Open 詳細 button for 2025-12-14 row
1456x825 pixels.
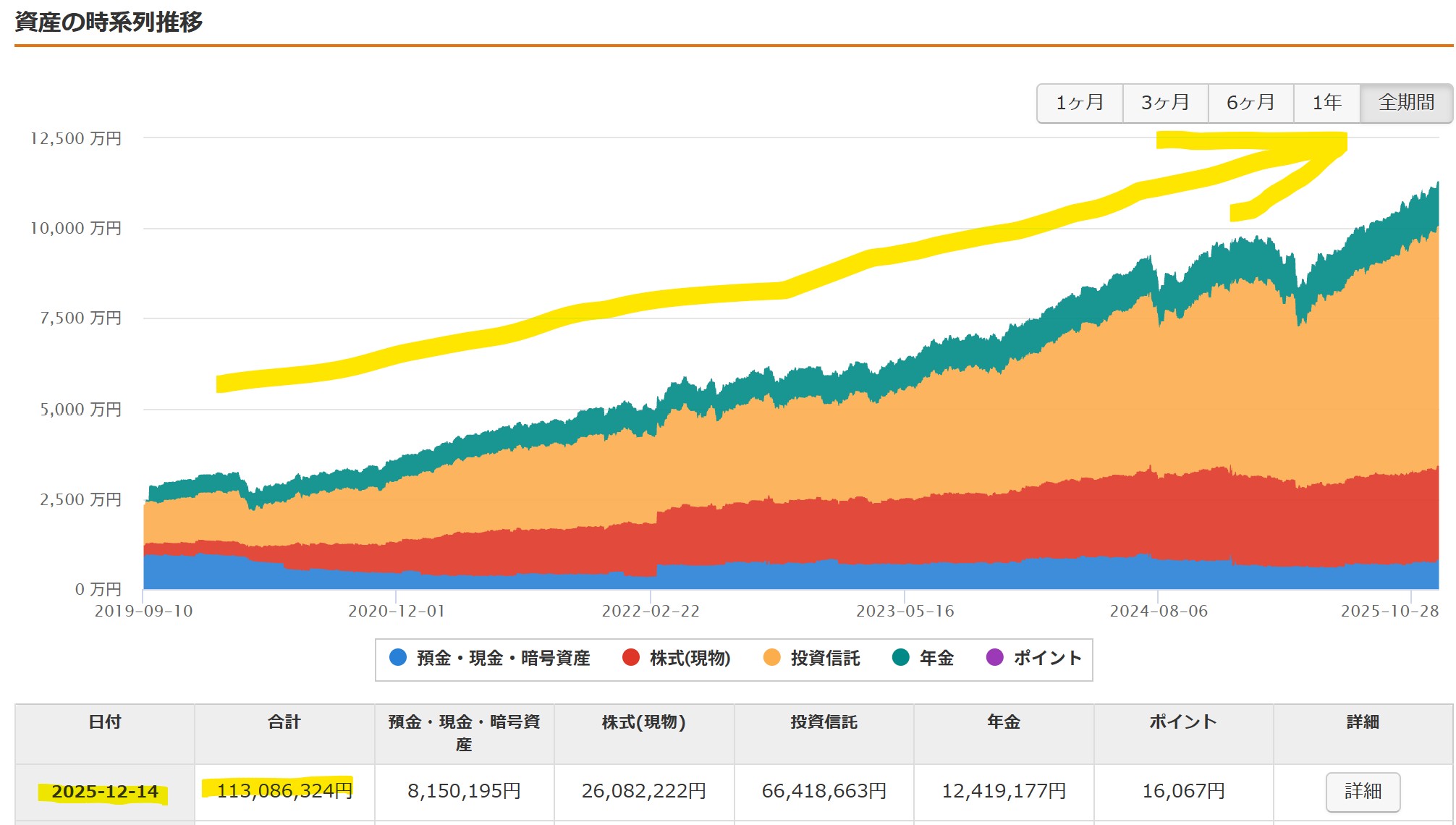(1363, 792)
